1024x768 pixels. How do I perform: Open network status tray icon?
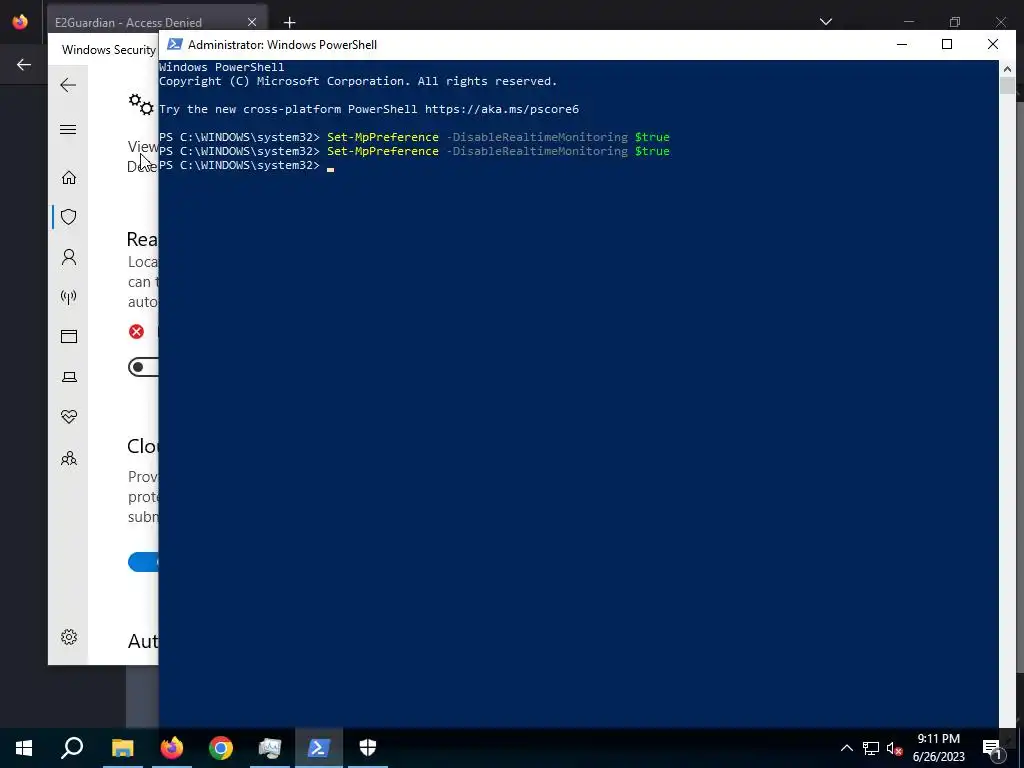tap(871, 748)
